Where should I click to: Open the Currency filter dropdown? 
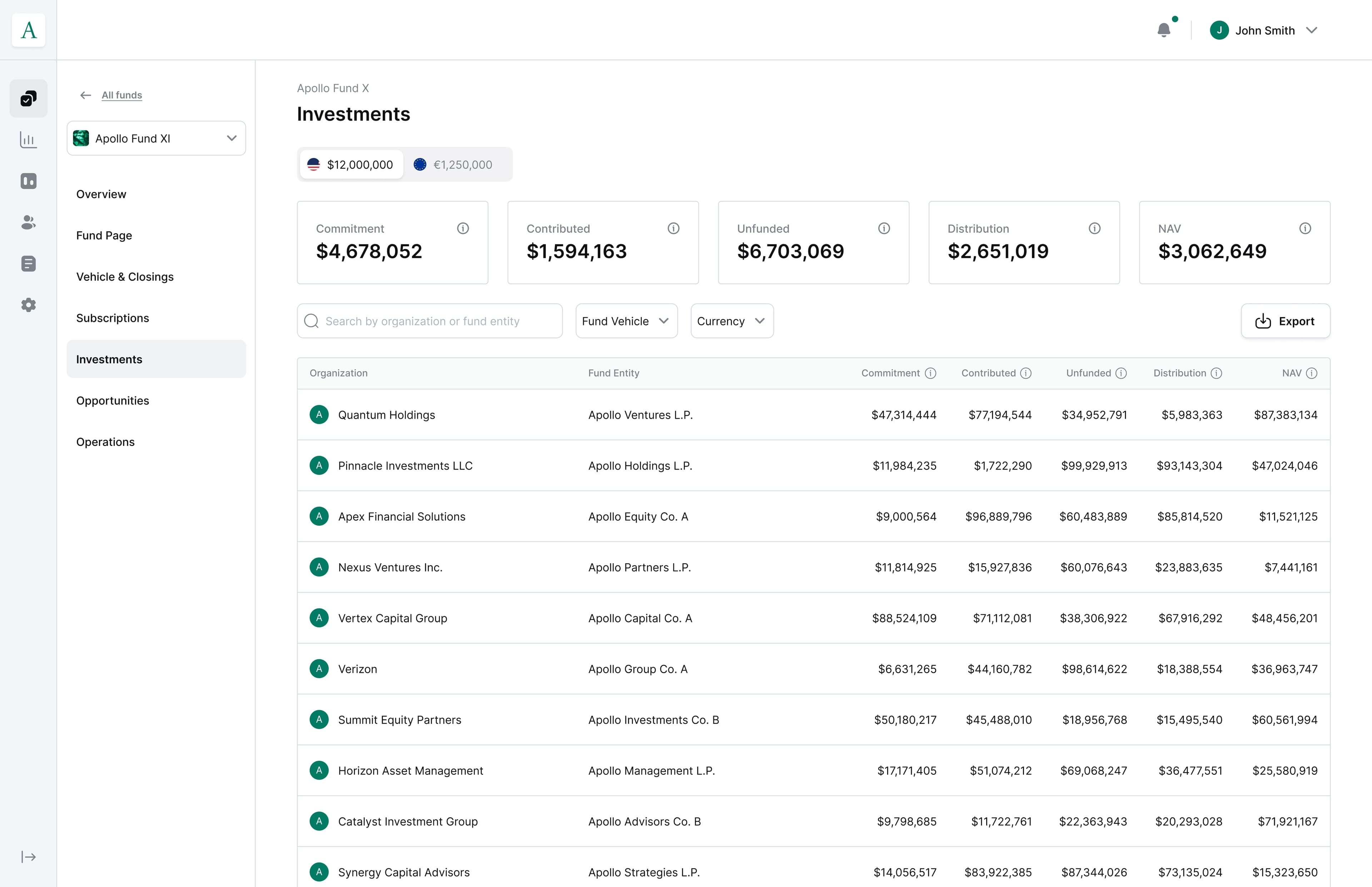click(x=731, y=321)
